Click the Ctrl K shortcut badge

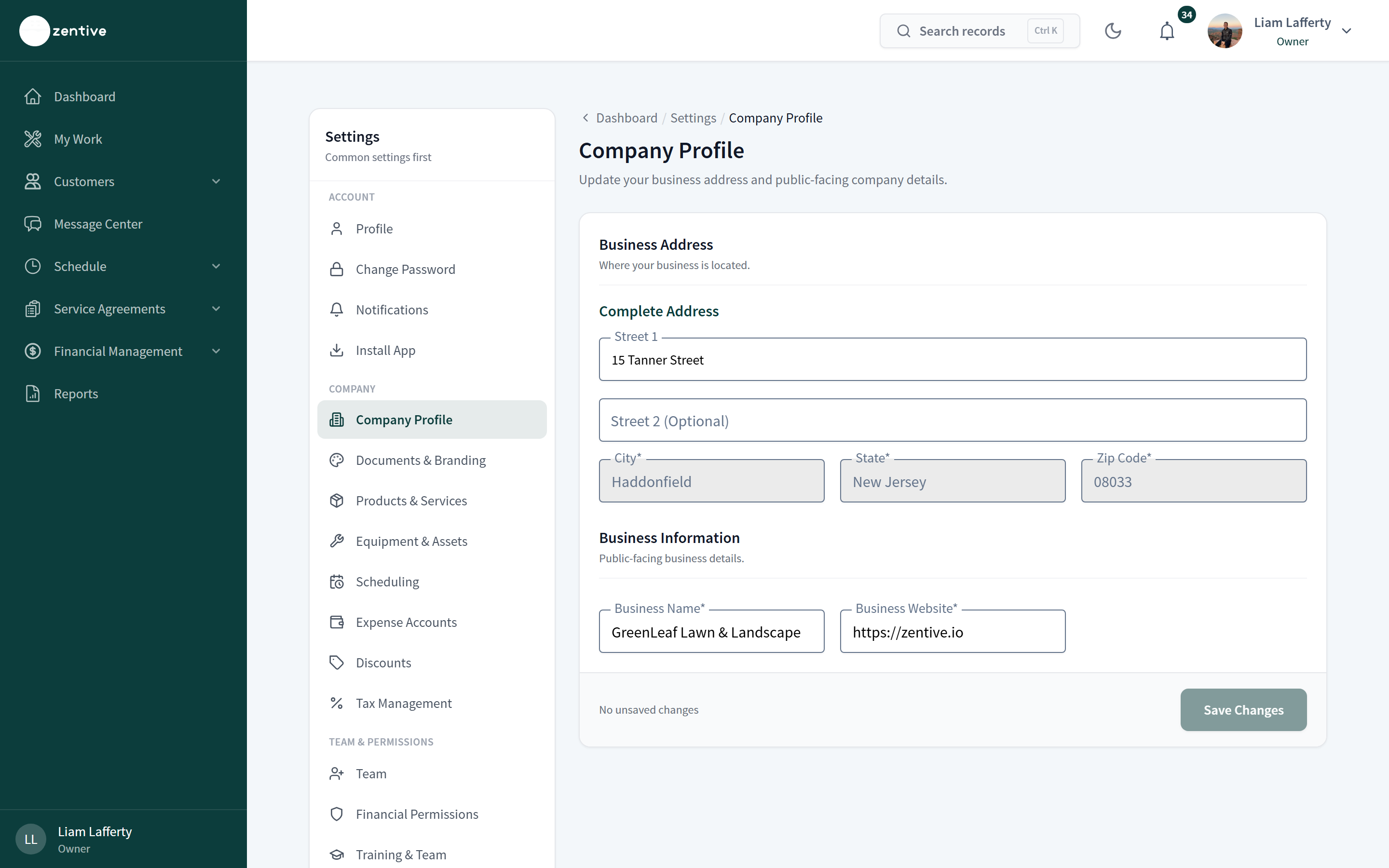pos(1045,31)
